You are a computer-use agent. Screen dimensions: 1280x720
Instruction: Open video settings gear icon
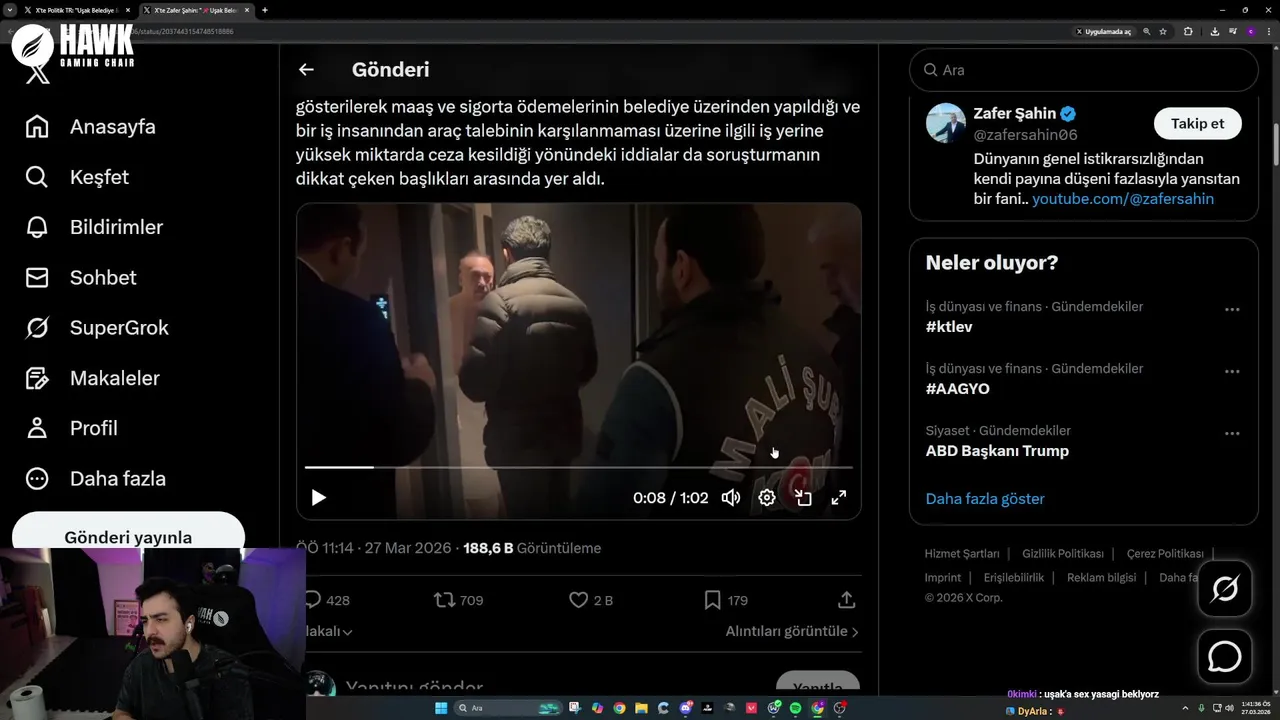(767, 497)
